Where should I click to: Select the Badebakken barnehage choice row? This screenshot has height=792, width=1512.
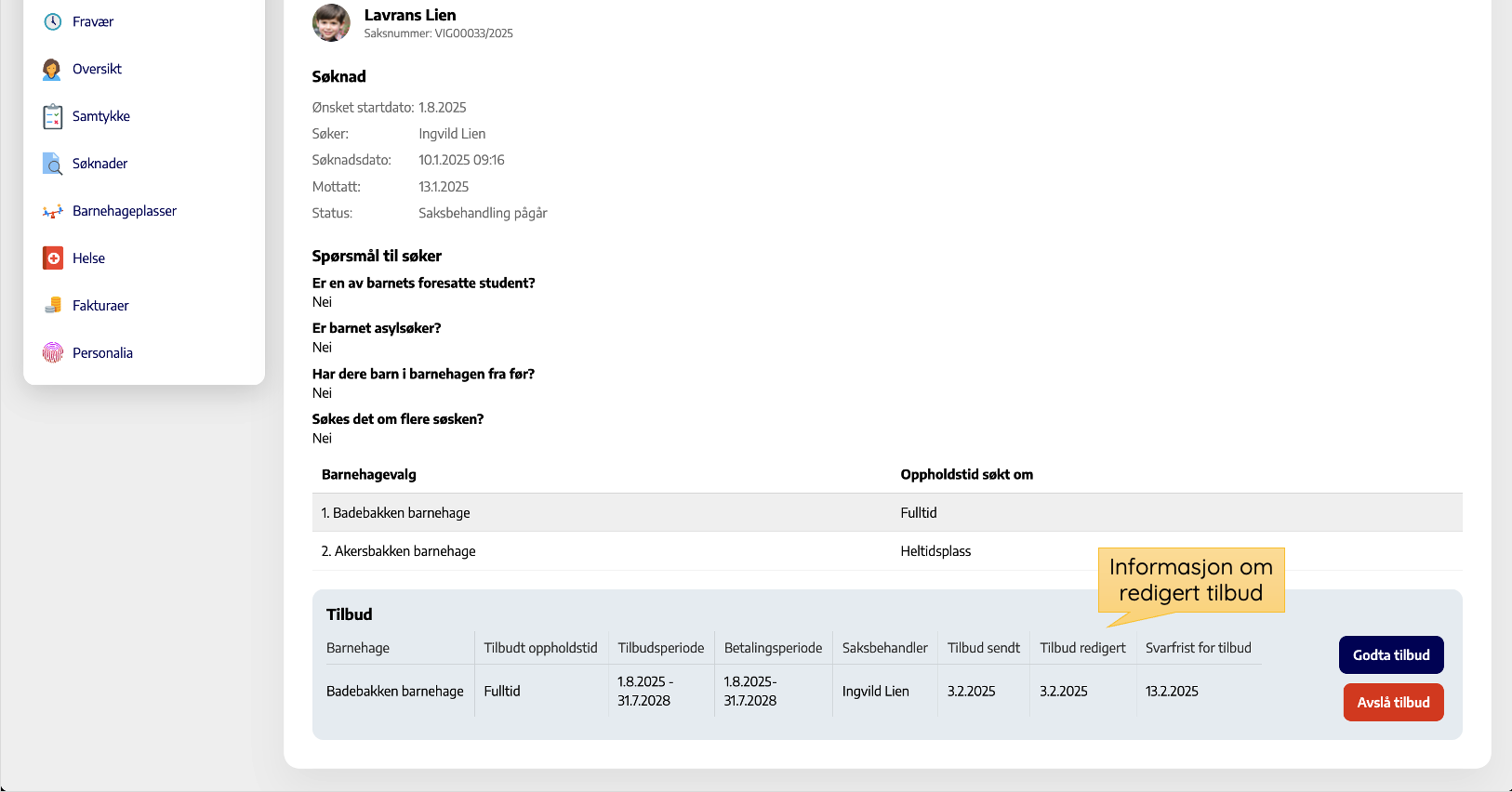pyautogui.click(x=396, y=513)
